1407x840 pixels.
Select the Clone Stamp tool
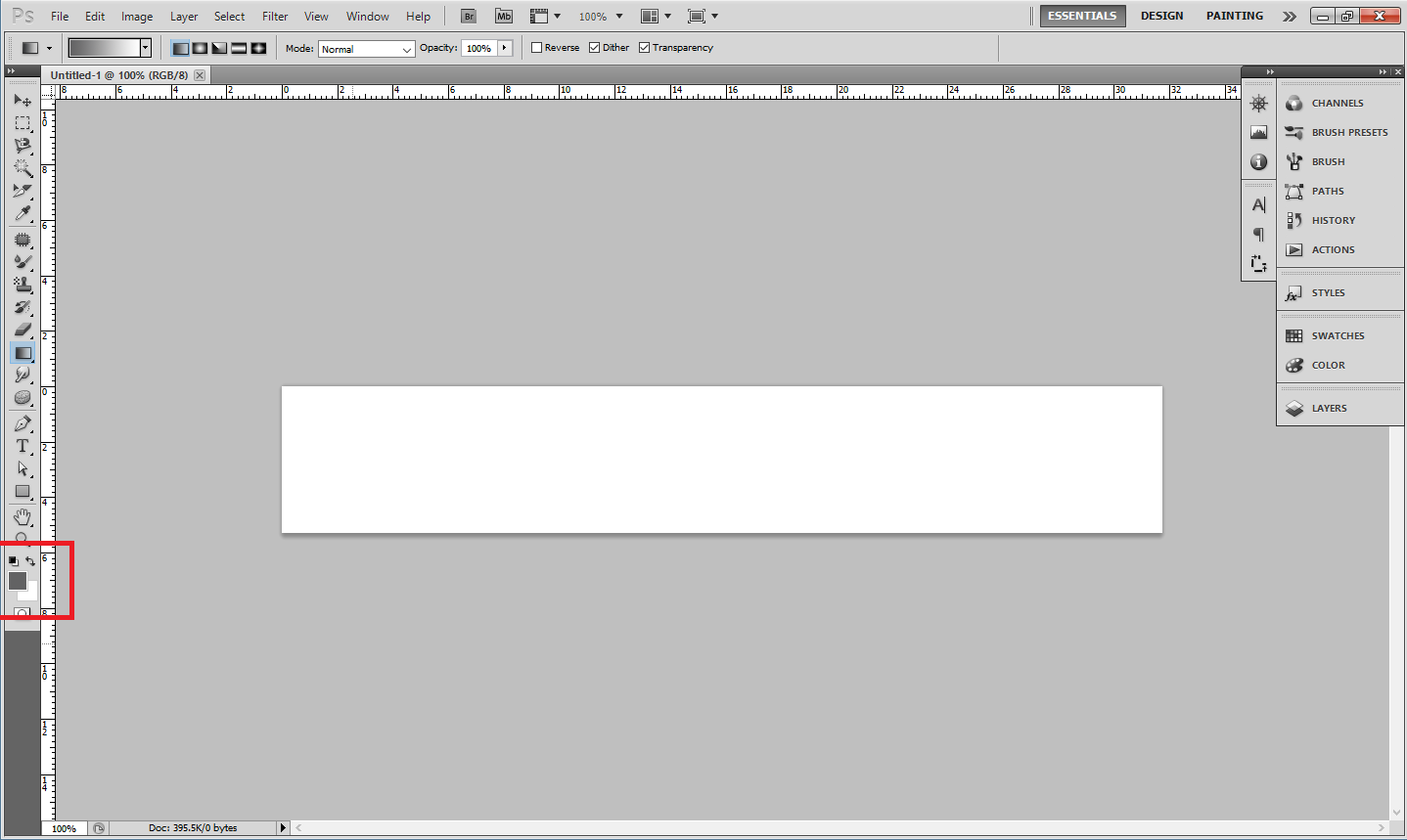pyautogui.click(x=22, y=285)
